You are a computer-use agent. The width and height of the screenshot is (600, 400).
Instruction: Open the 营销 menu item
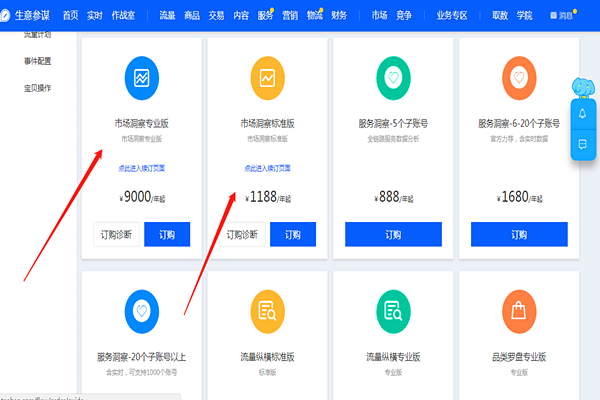(290, 15)
